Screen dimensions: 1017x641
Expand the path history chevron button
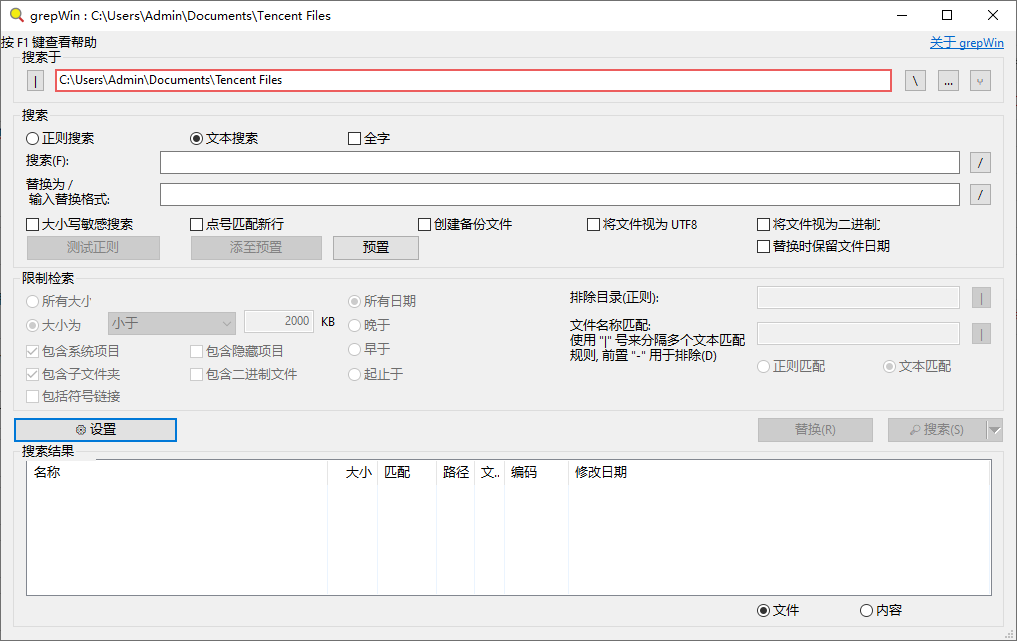click(980, 81)
